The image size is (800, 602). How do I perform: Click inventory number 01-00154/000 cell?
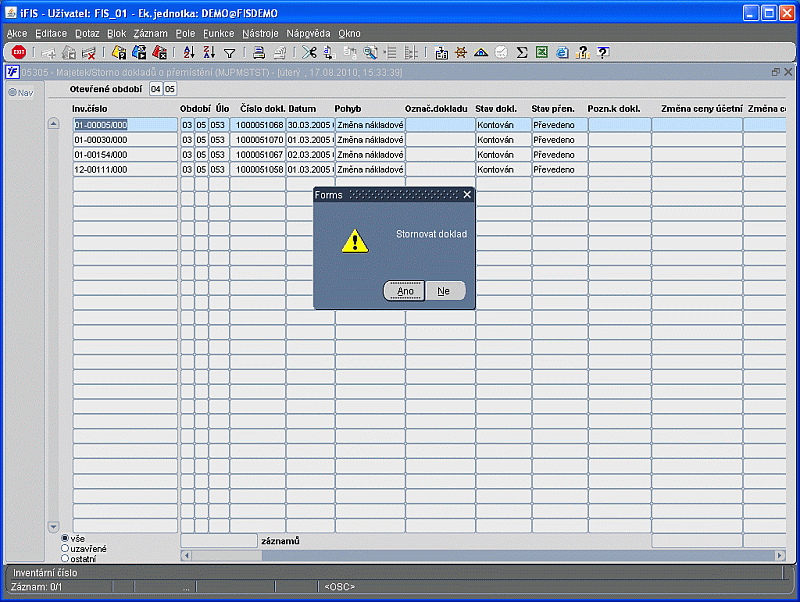click(126, 155)
